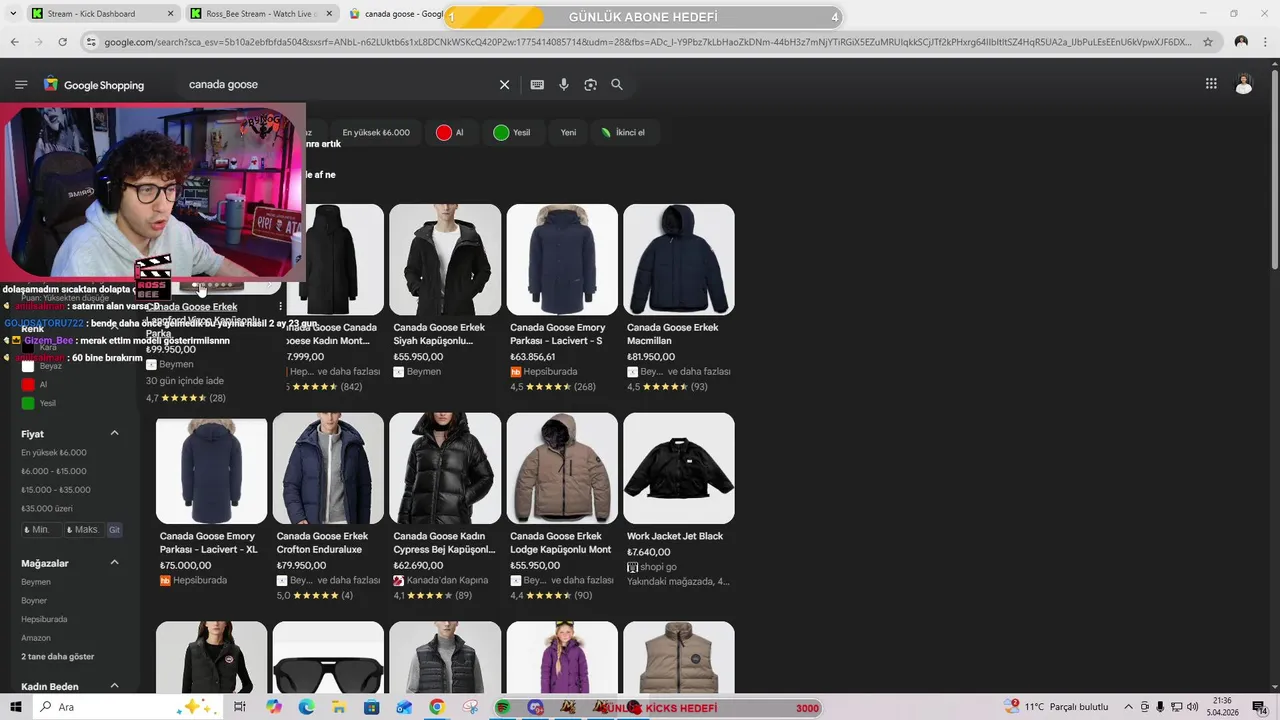
Task: Click the browser address bar URL
Action: [x=648, y=42]
